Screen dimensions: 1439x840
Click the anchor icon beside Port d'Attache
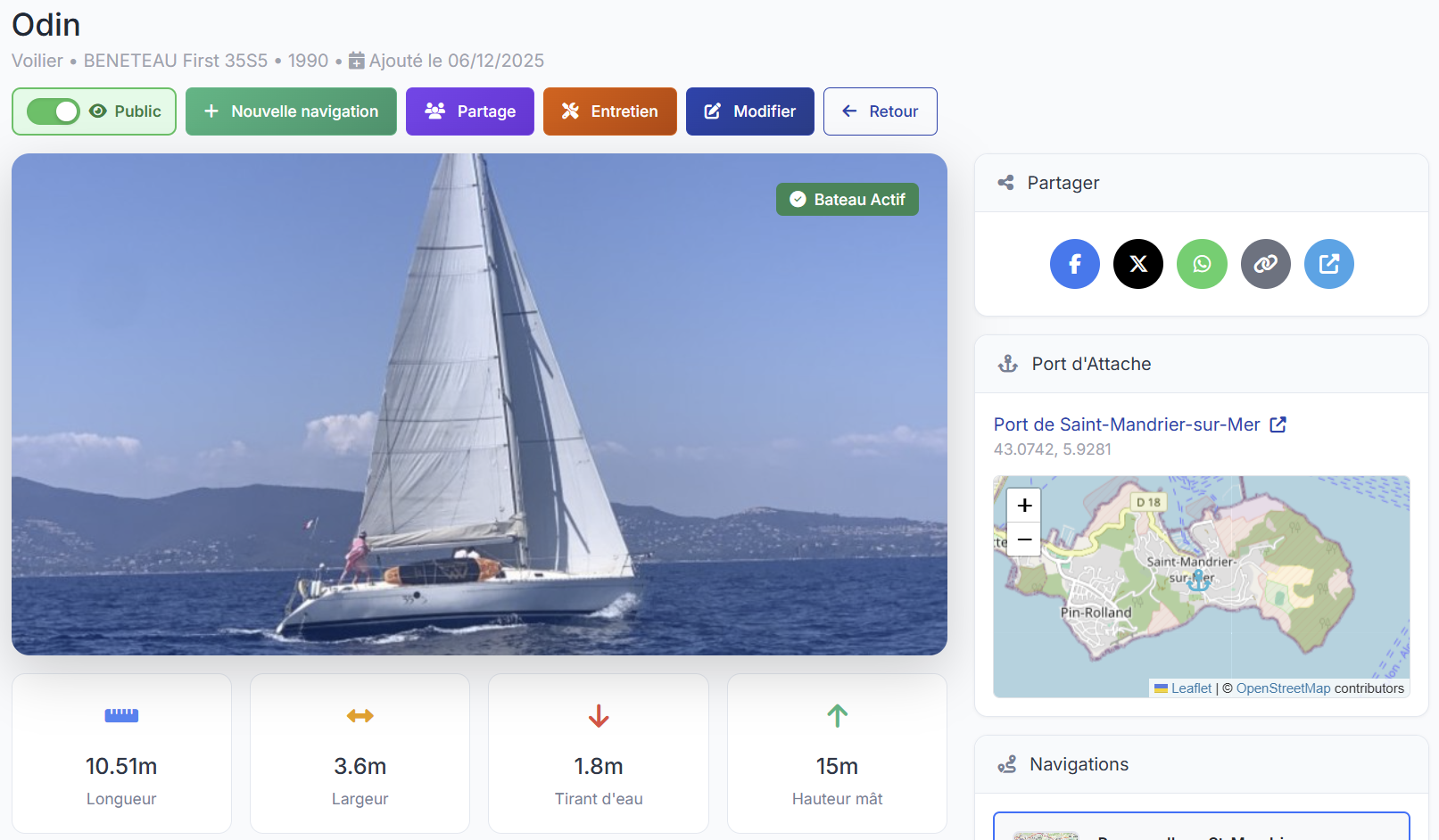click(x=1007, y=363)
